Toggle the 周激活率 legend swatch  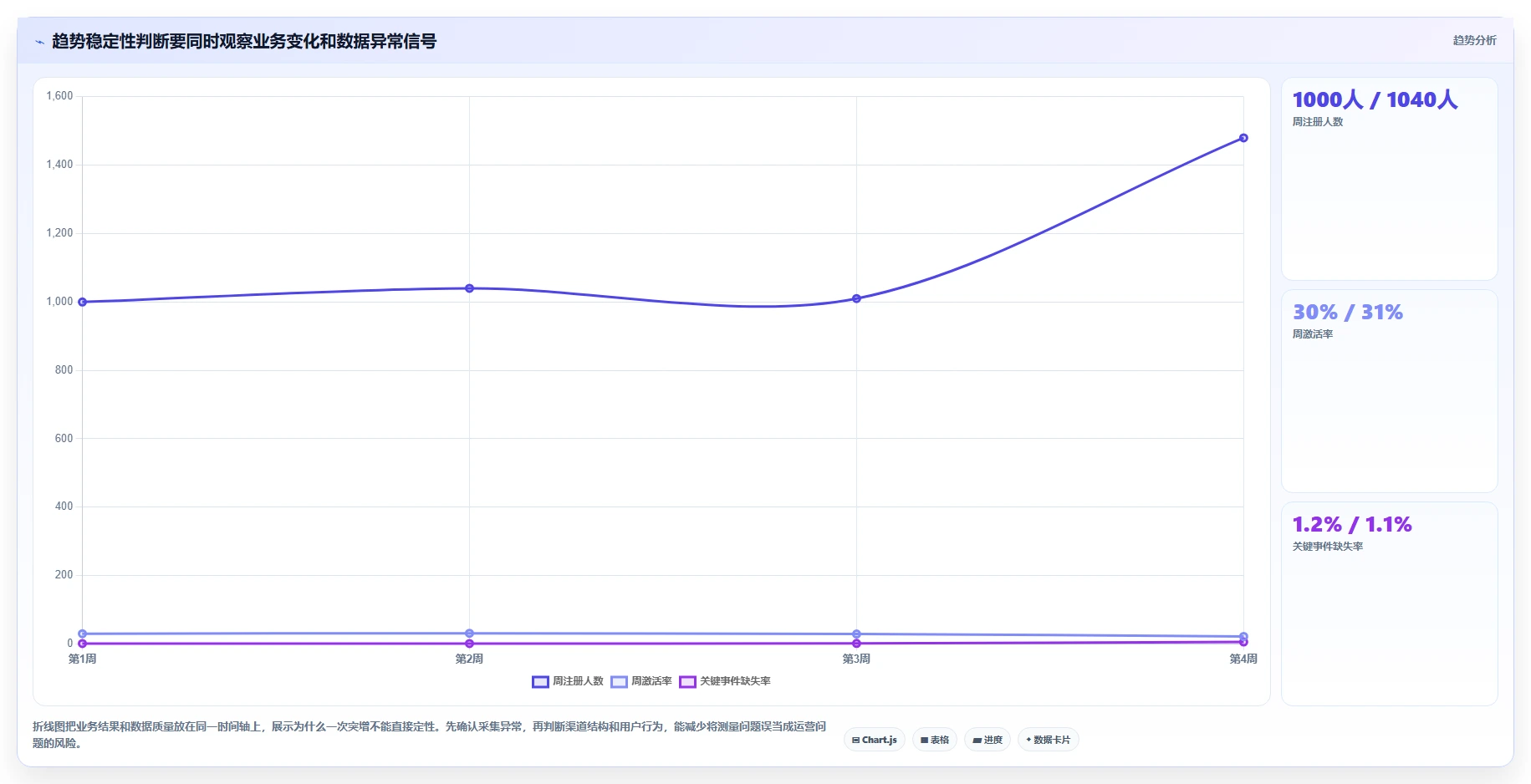coord(619,682)
